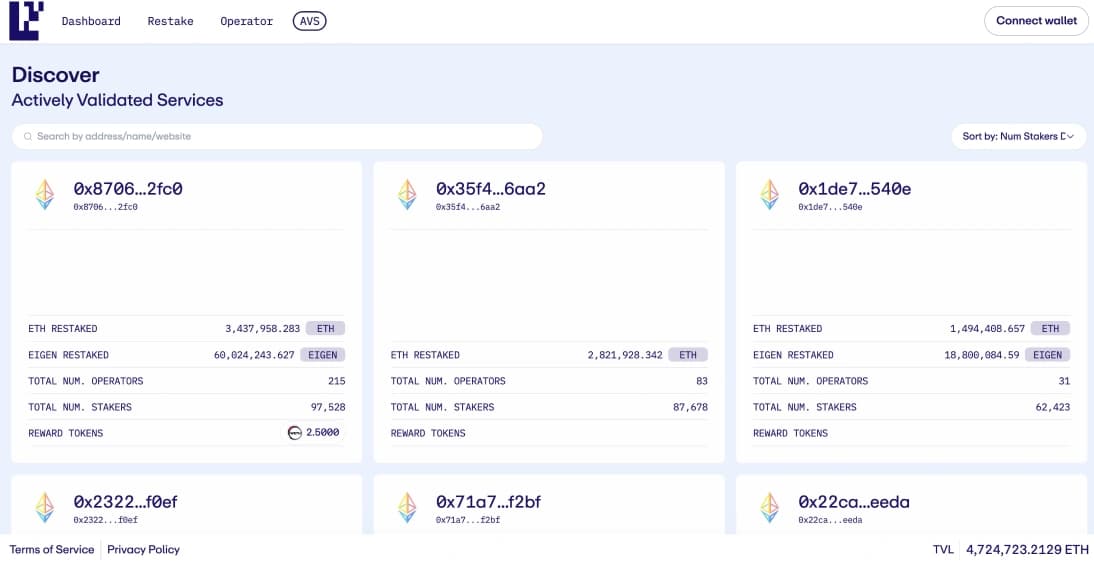Open the Dashboard tab
Screen dimensions: 1094x561
pyautogui.click(x=91, y=21)
